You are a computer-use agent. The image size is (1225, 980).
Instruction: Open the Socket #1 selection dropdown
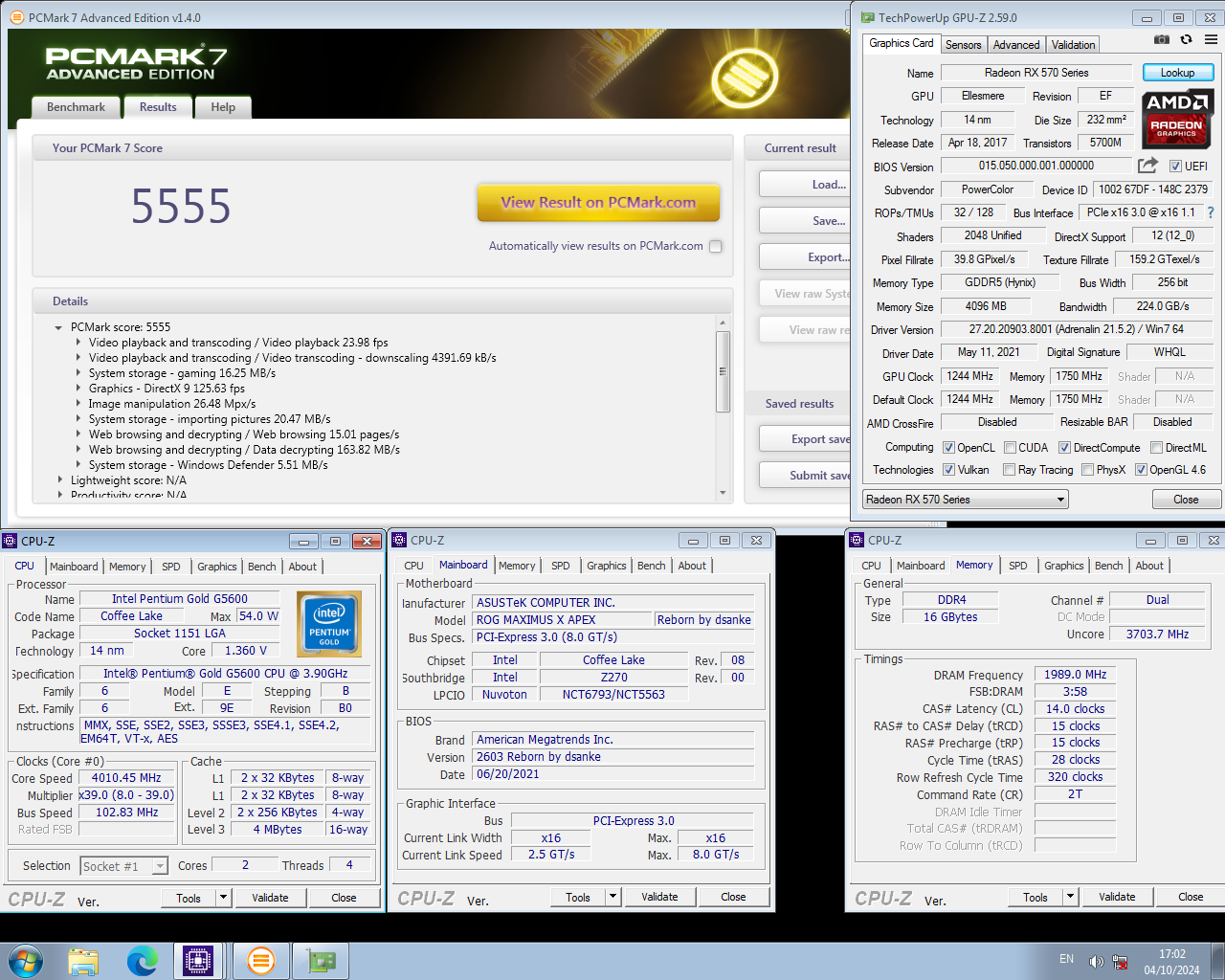coord(124,866)
